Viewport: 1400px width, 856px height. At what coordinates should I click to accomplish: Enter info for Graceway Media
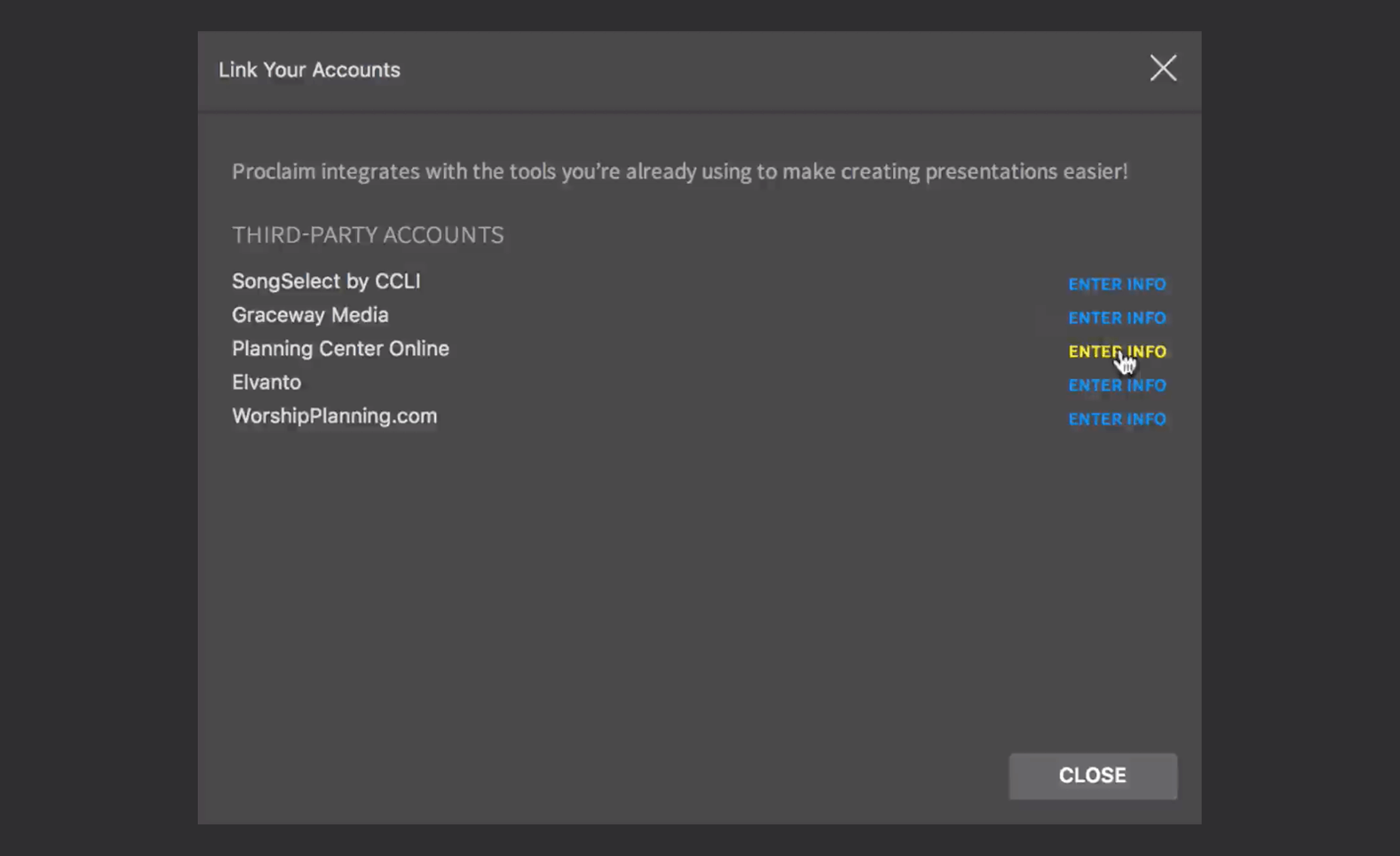coord(1117,318)
